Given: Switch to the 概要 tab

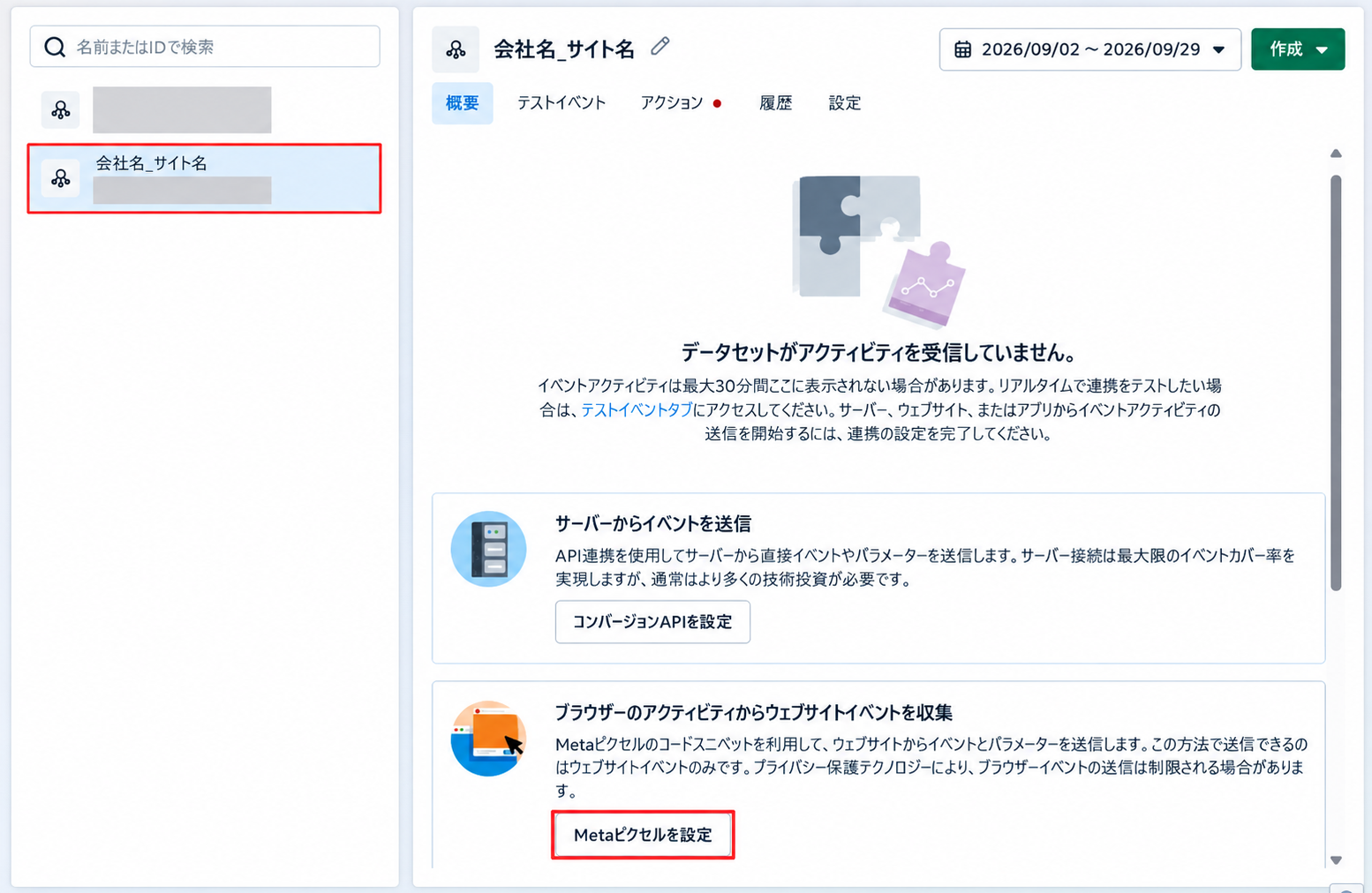Looking at the screenshot, I should (463, 103).
